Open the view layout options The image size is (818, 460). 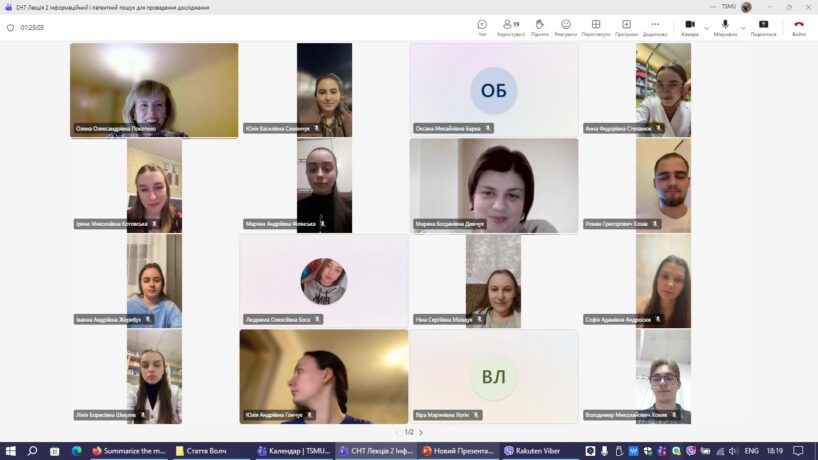coord(596,27)
